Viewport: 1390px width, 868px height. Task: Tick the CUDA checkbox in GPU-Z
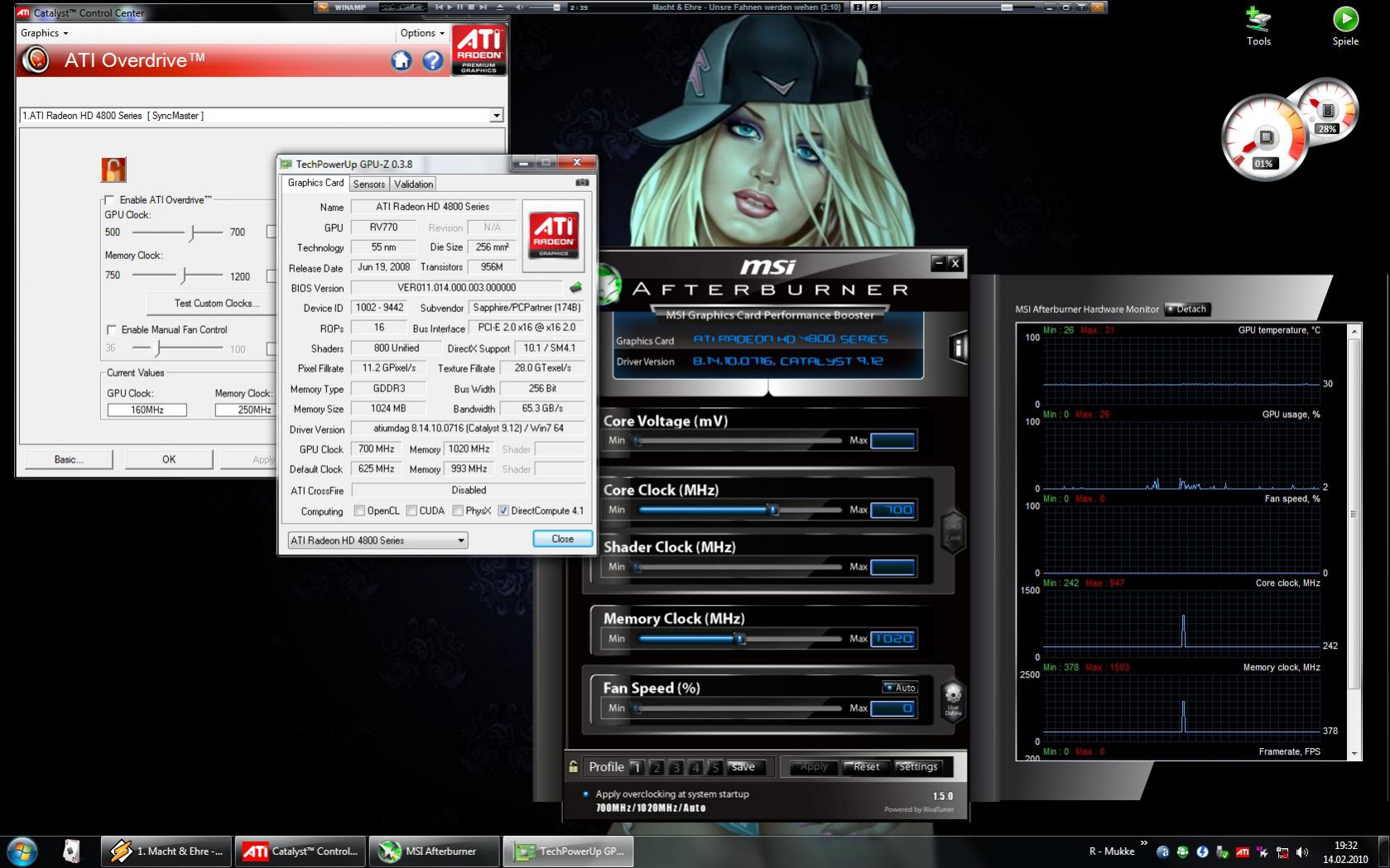point(411,511)
